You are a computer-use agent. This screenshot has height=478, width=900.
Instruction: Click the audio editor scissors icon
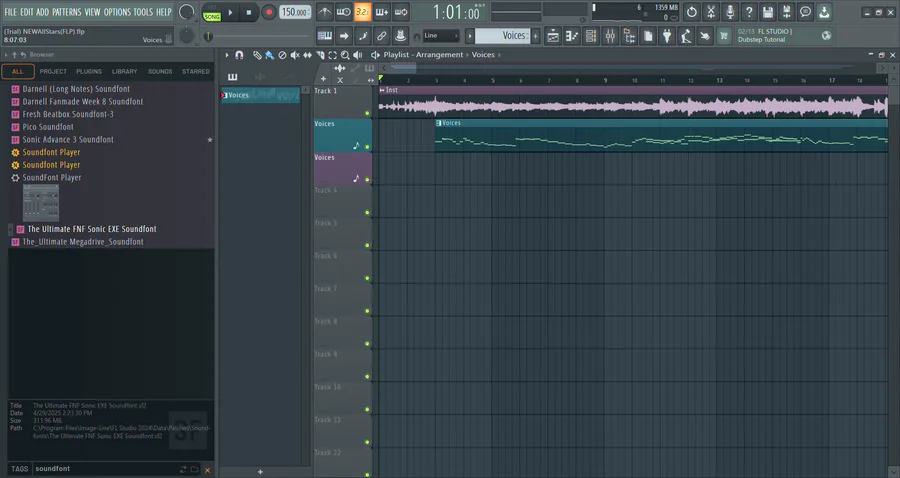pos(711,11)
